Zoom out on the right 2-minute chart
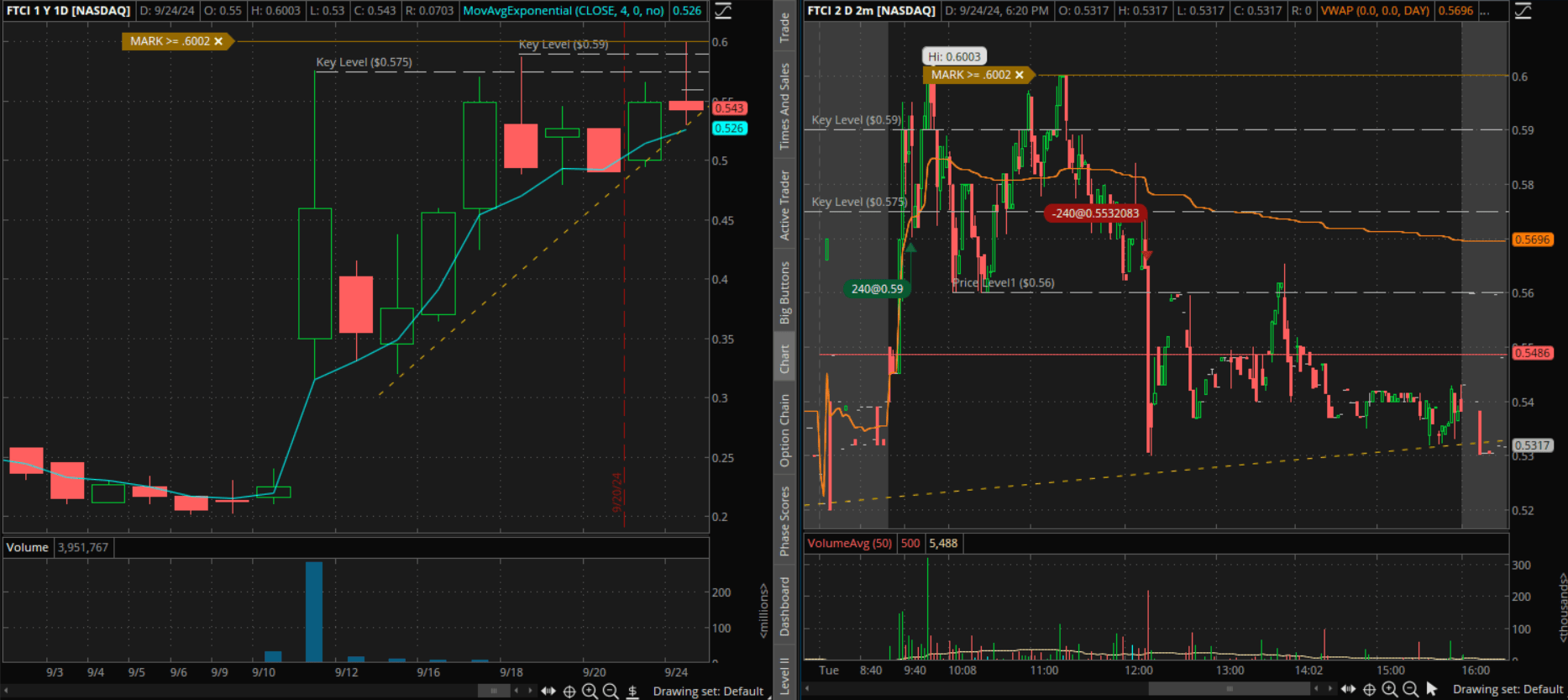This screenshot has width=1568, height=700. (1410, 689)
